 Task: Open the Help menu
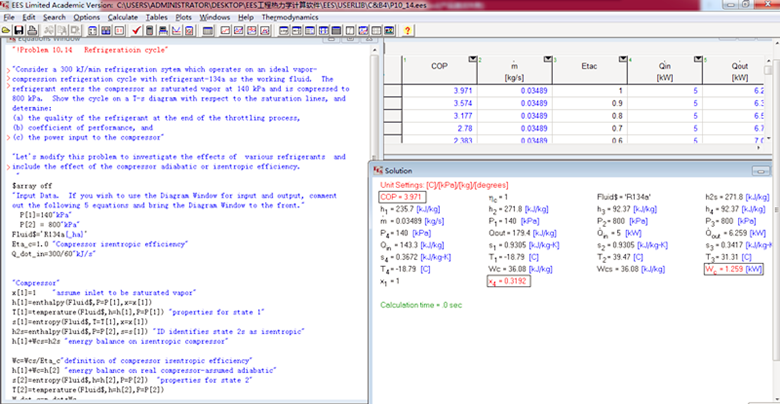click(x=246, y=17)
